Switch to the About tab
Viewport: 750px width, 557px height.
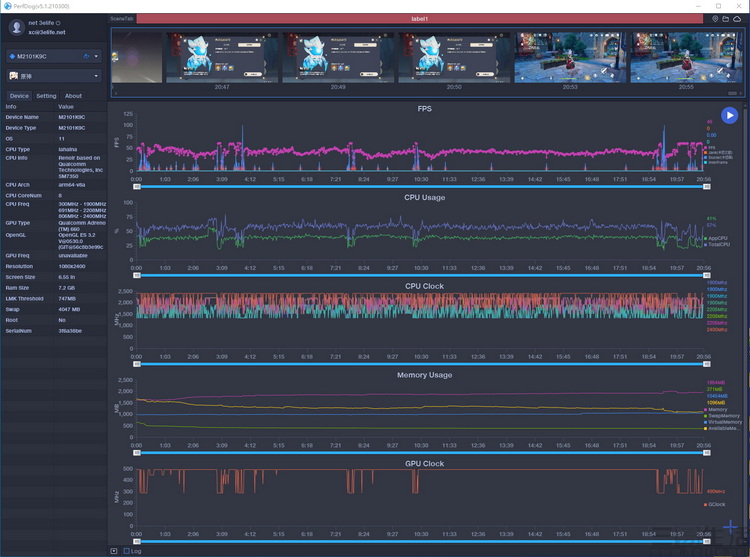(x=73, y=96)
